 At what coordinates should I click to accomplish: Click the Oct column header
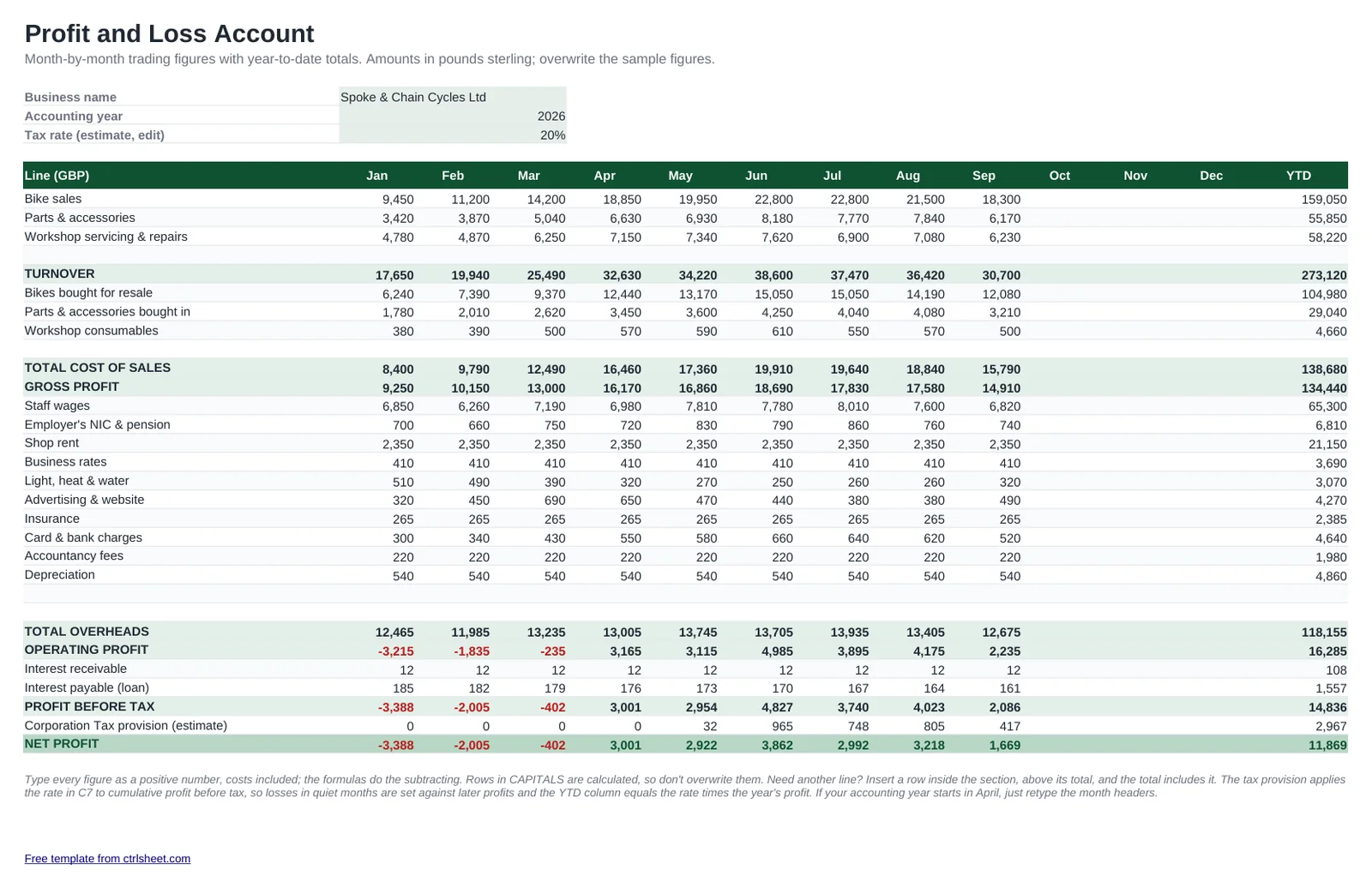[1060, 175]
